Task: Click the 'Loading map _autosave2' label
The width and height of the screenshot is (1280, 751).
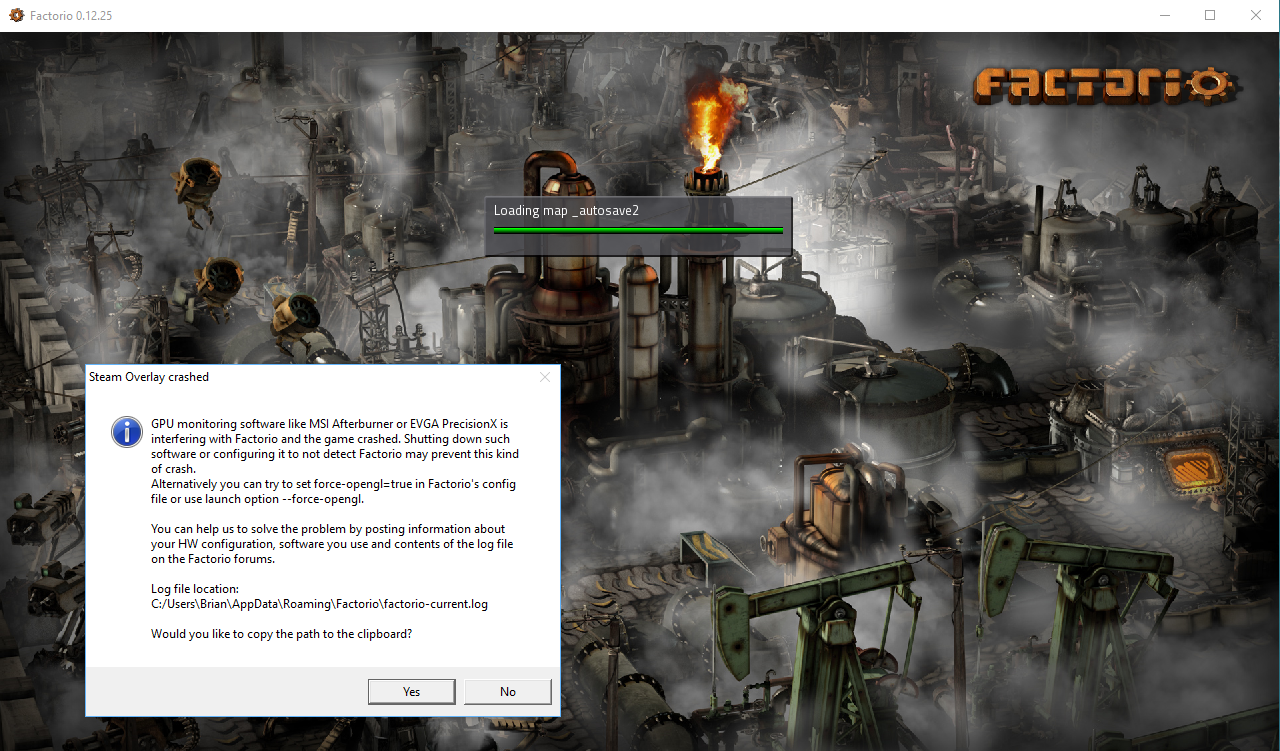Action: [x=566, y=210]
